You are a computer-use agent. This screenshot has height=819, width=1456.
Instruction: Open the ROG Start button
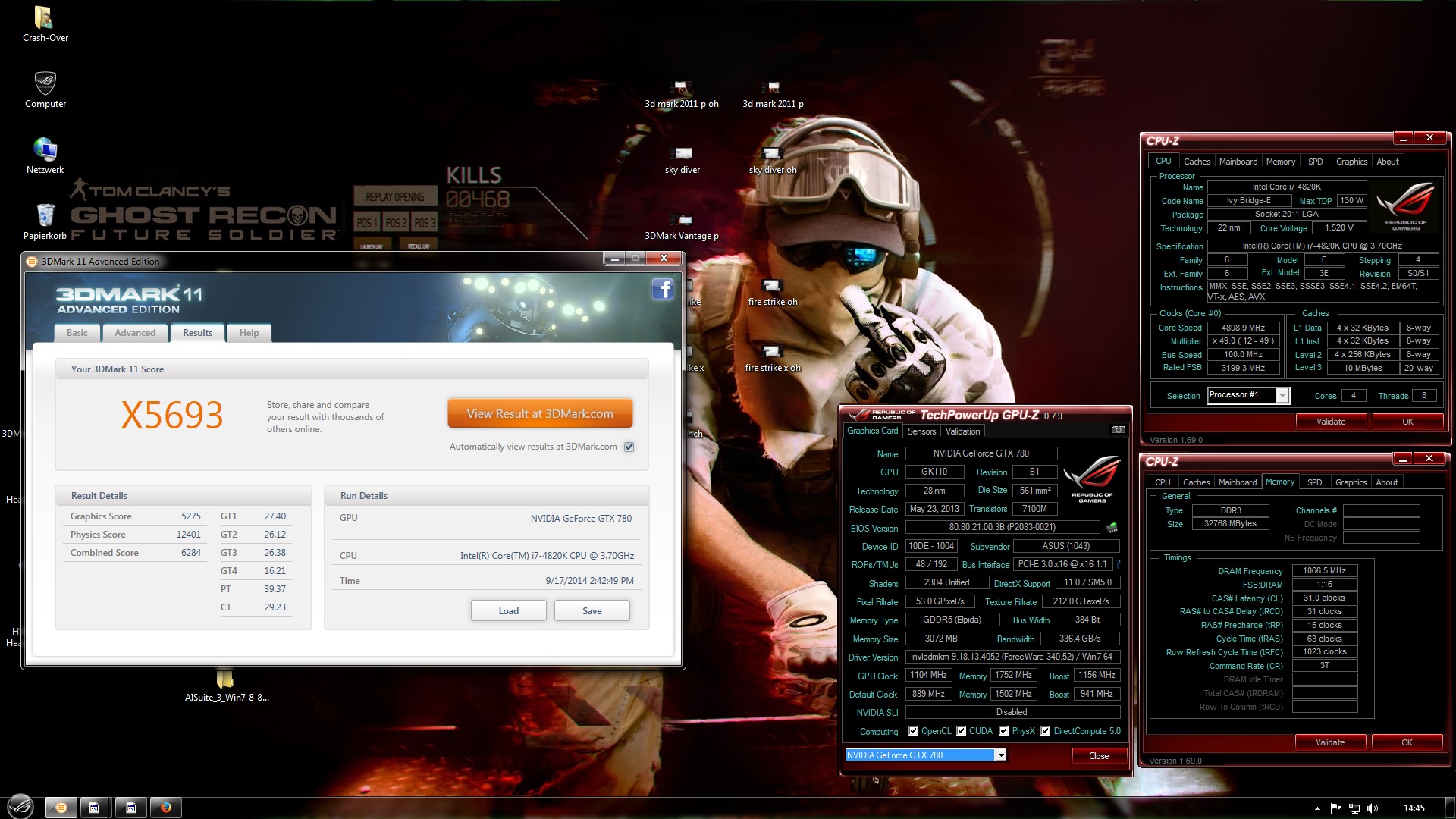point(20,807)
